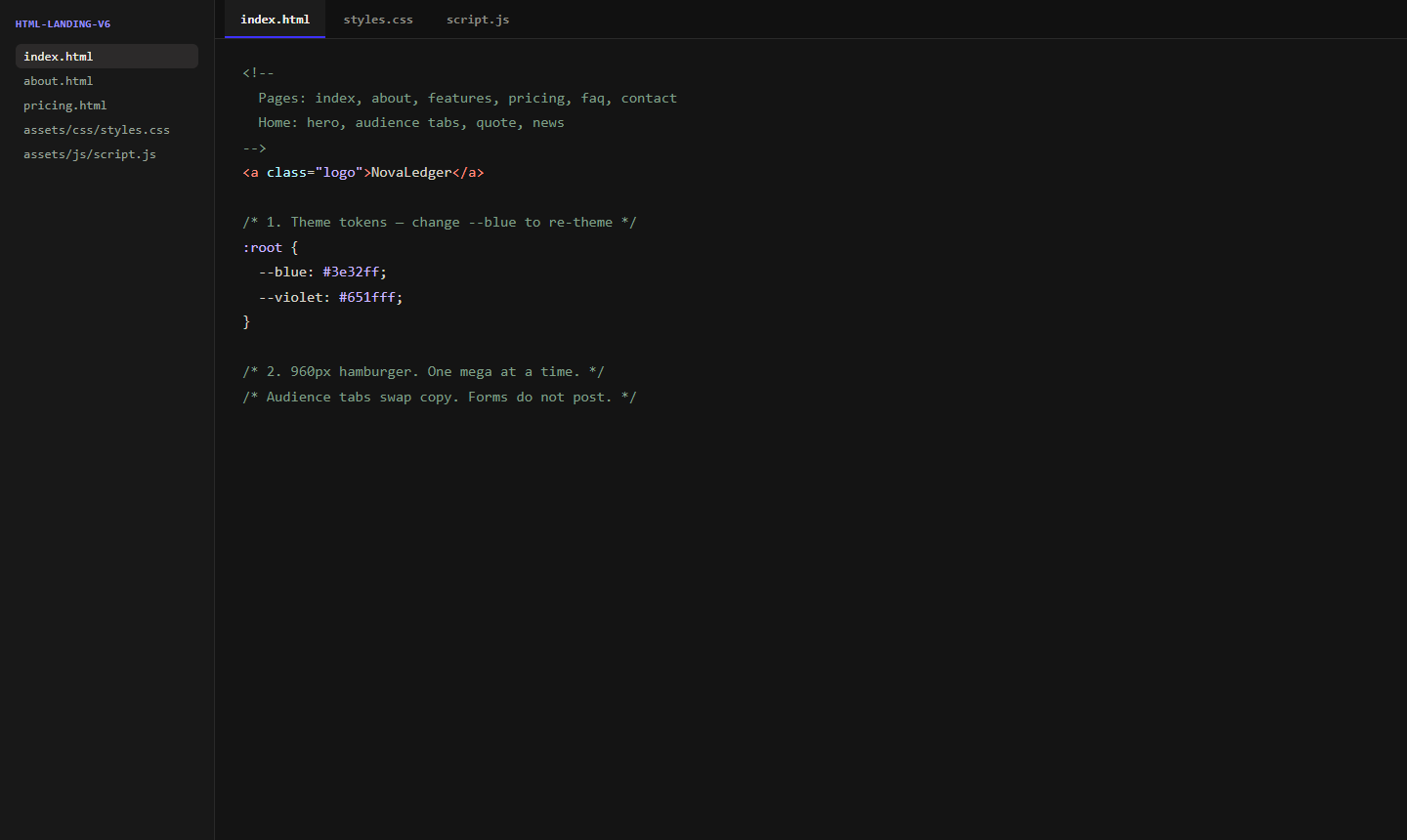
Task: Open the script.js tab
Action: pos(478,20)
